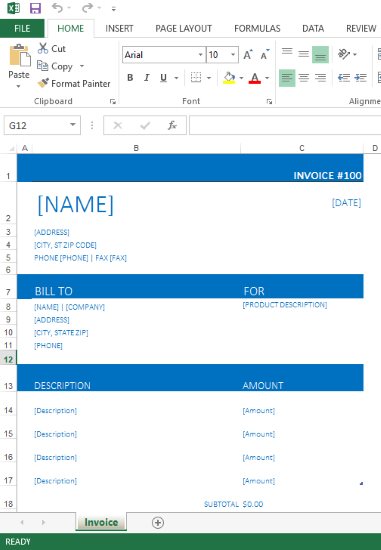Click the Borders icon

(196, 78)
